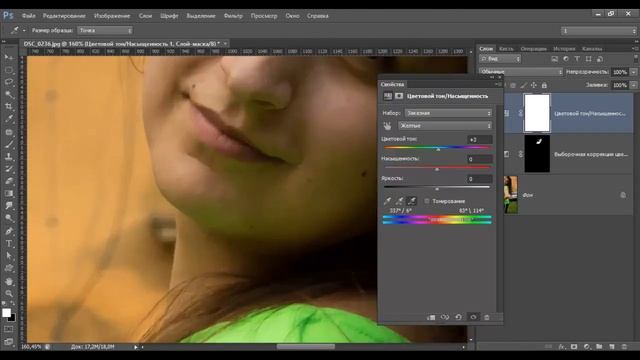The image size is (640, 360).
Task: Toggle pixel layer filter in Layers
Action: pos(554,59)
